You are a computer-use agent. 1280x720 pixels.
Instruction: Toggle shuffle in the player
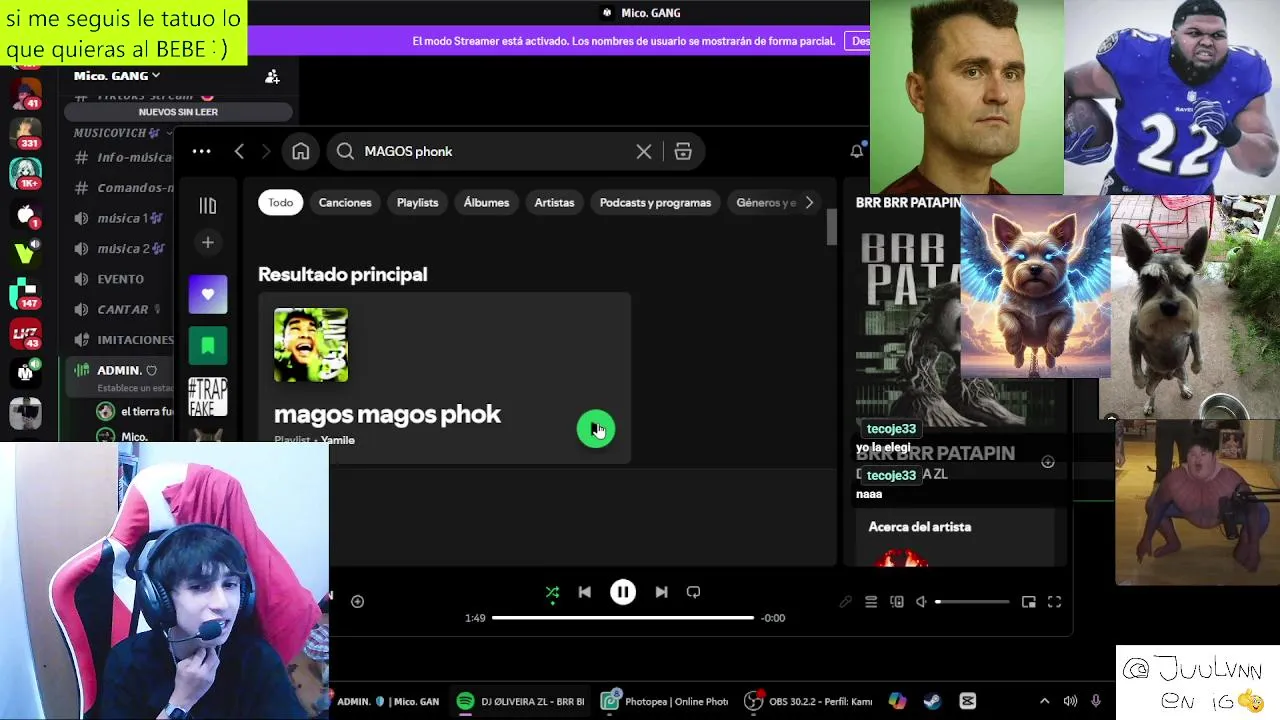click(x=552, y=592)
